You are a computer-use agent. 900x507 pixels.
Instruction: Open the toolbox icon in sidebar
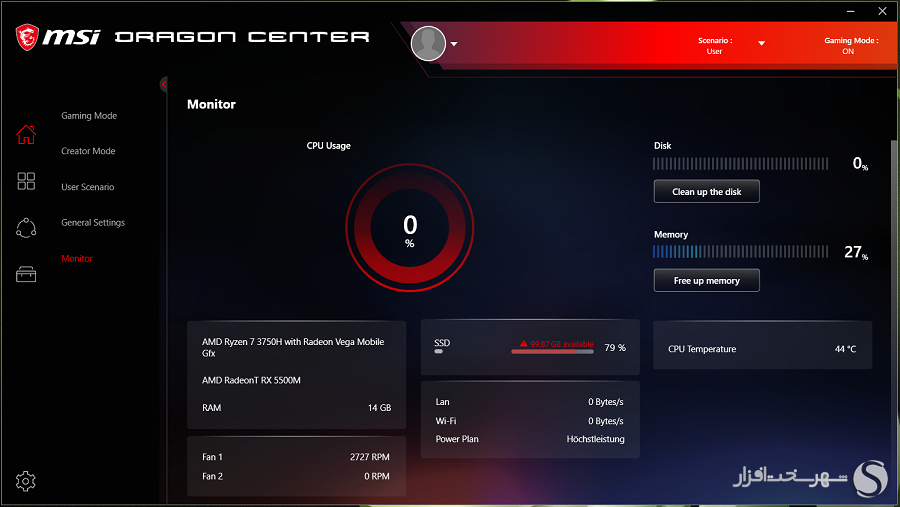(x=26, y=274)
